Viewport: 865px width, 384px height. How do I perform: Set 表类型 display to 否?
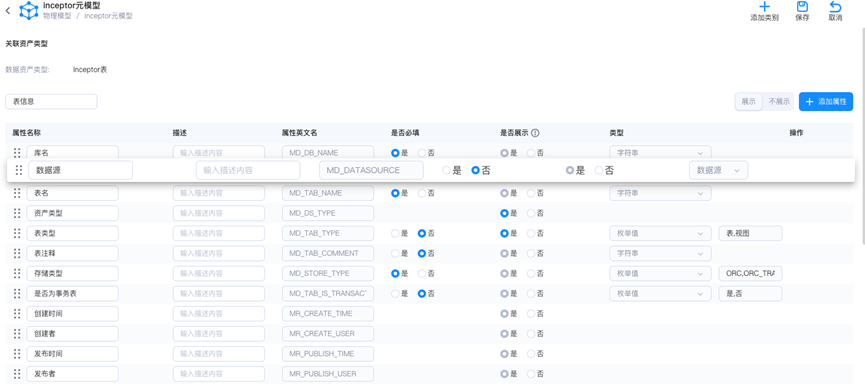(x=531, y=233)
